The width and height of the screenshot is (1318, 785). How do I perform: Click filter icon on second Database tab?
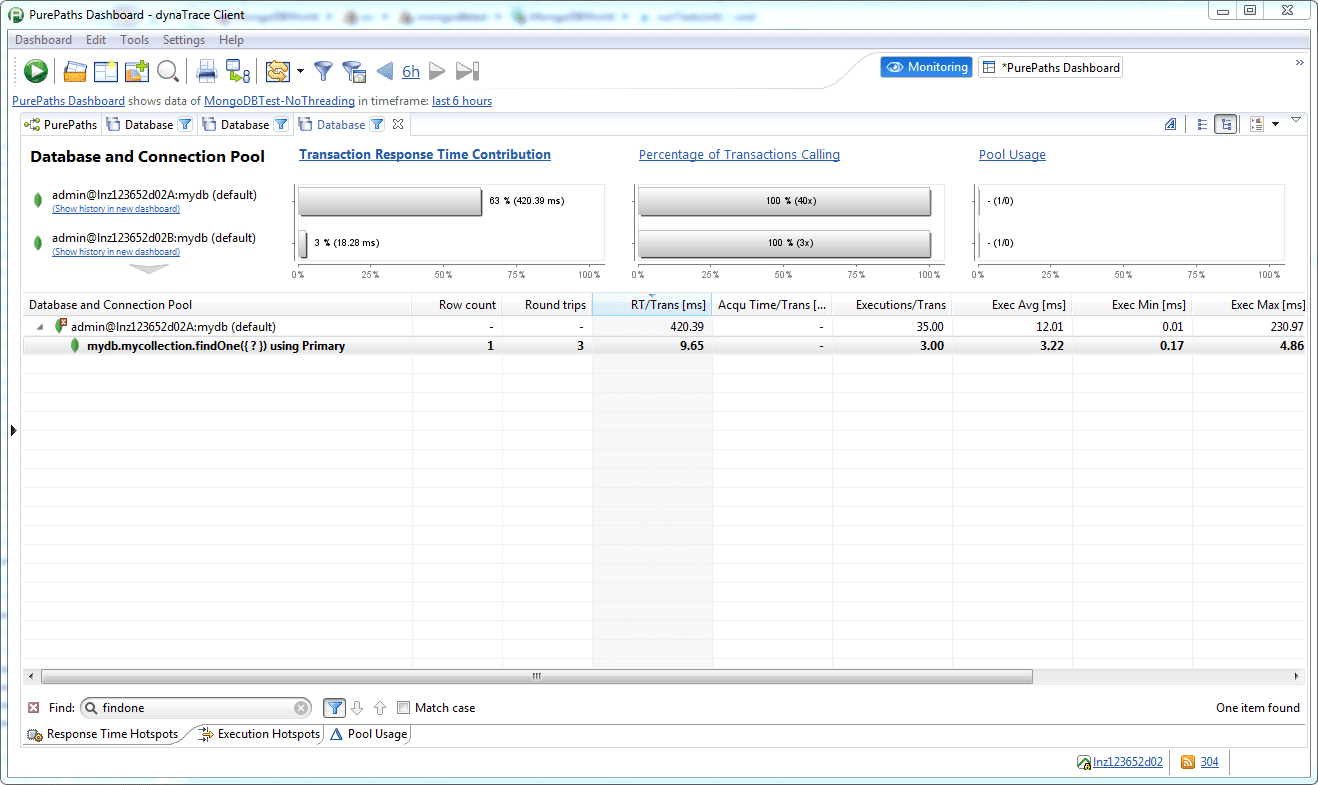coord(281,125)
